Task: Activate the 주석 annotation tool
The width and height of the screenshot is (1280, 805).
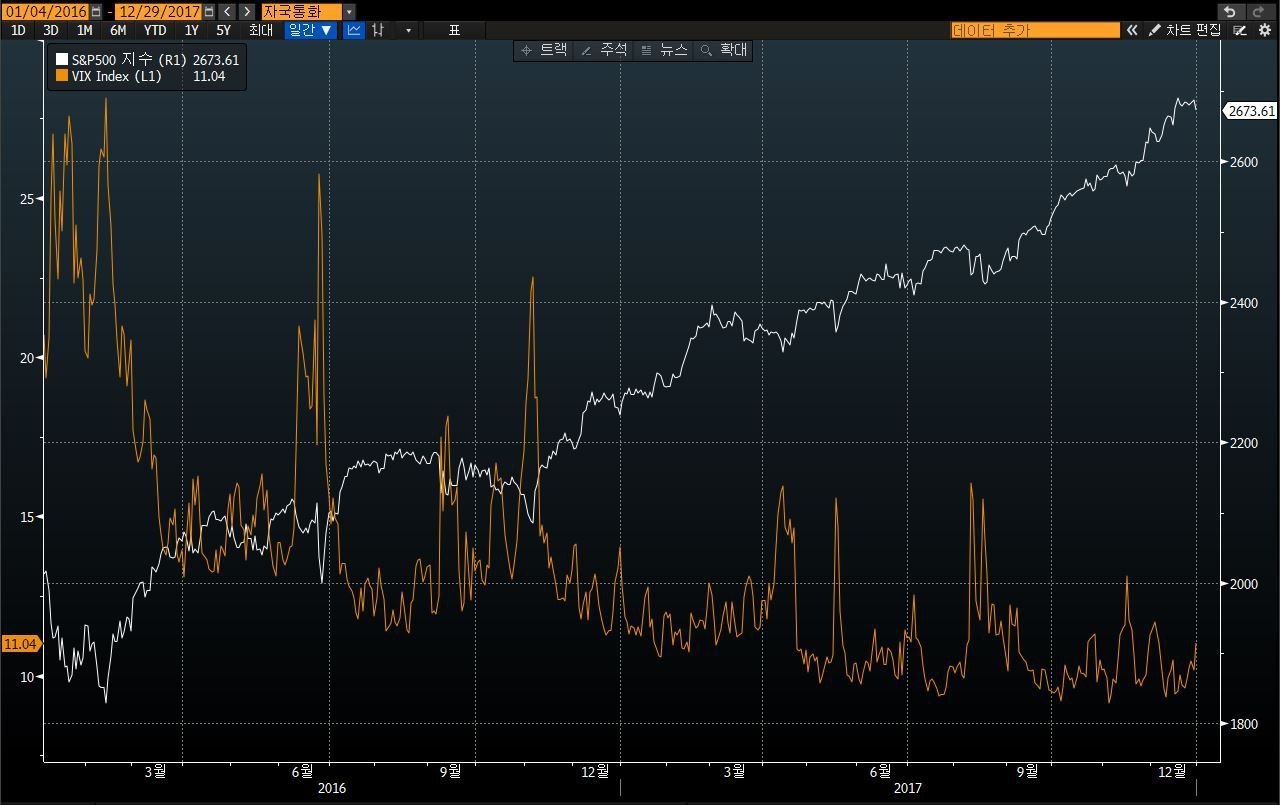Action: [604, 50]
